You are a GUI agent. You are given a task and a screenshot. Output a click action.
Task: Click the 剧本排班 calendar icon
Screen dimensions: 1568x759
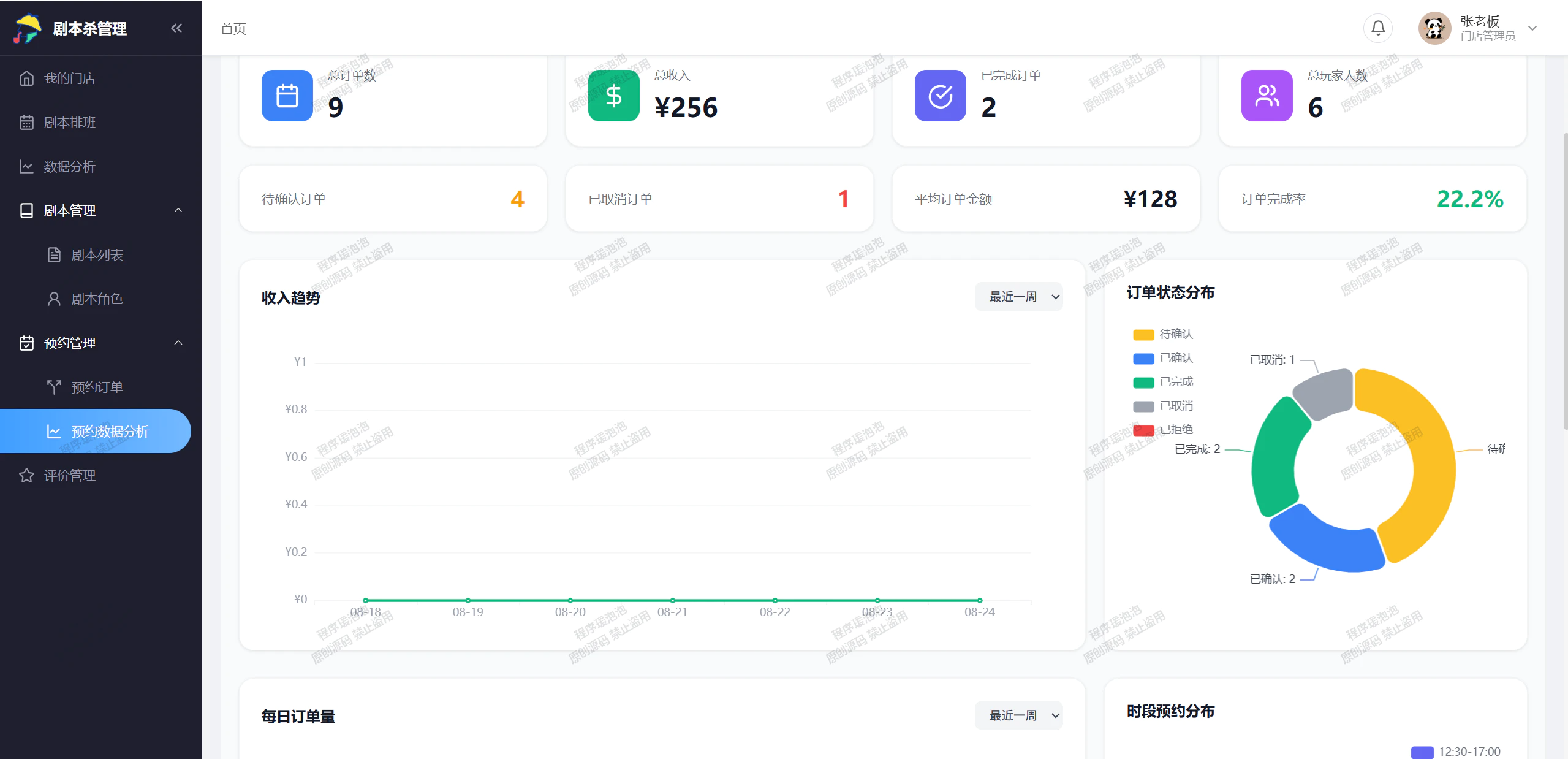pos(26,123)
